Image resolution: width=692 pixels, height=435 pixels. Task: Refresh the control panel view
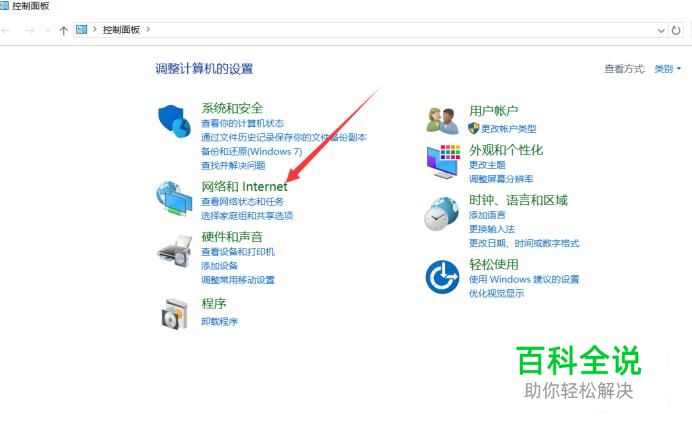coord(676,30)
